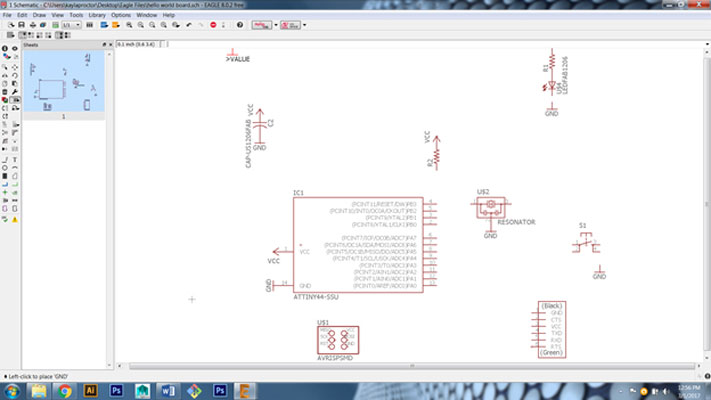
Task: Select the Show (eye) tool
Action: coord(15,49)
